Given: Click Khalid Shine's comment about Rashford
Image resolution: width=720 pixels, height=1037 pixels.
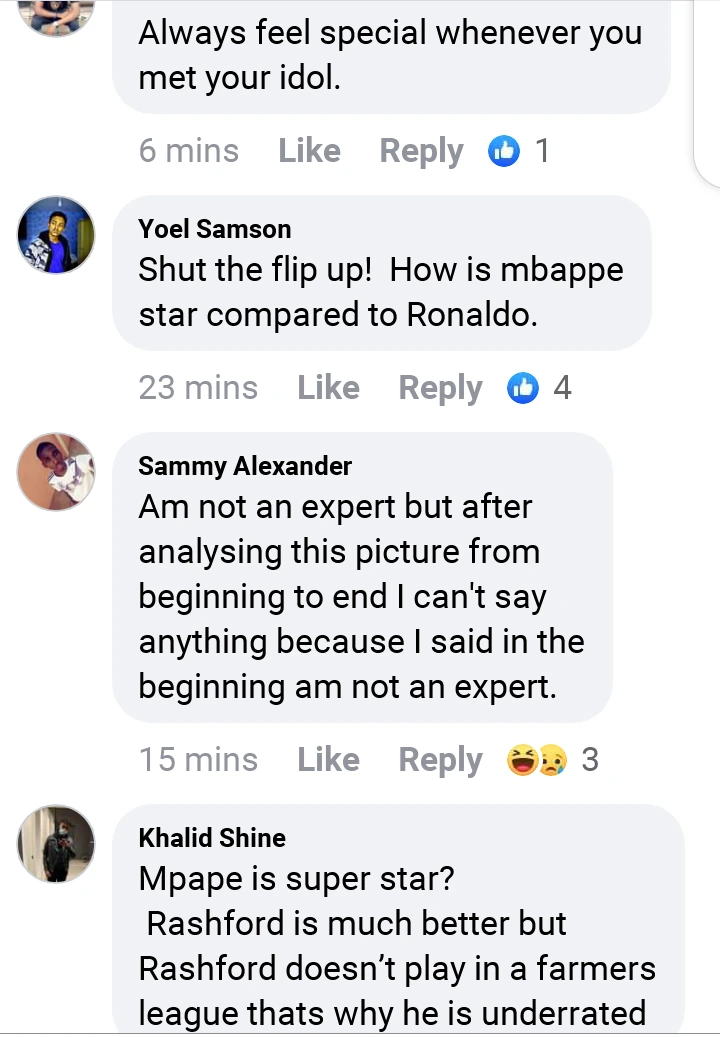Looking at the screenshot, I should (397, 945).
